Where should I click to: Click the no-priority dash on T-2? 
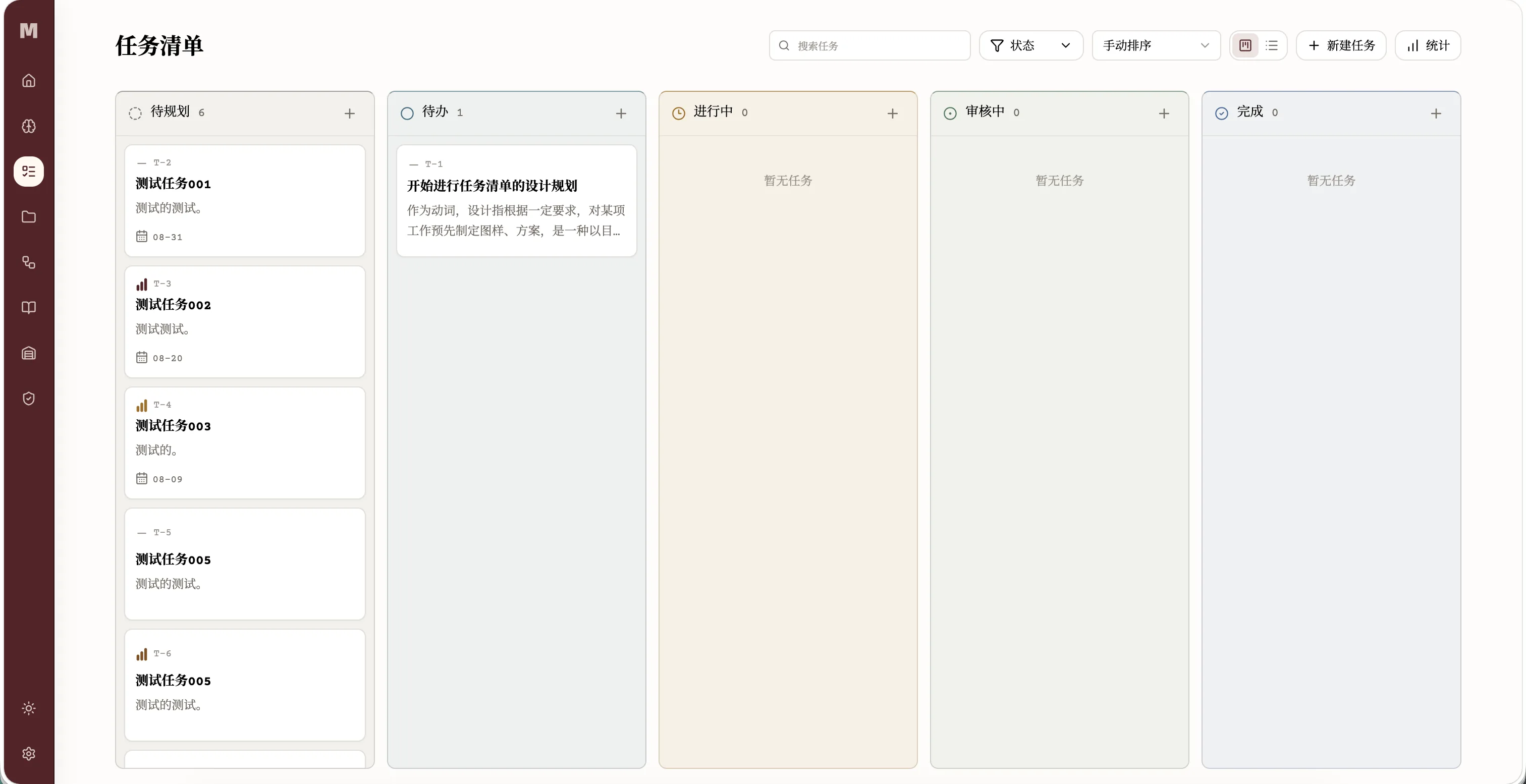tap(142, 163)
